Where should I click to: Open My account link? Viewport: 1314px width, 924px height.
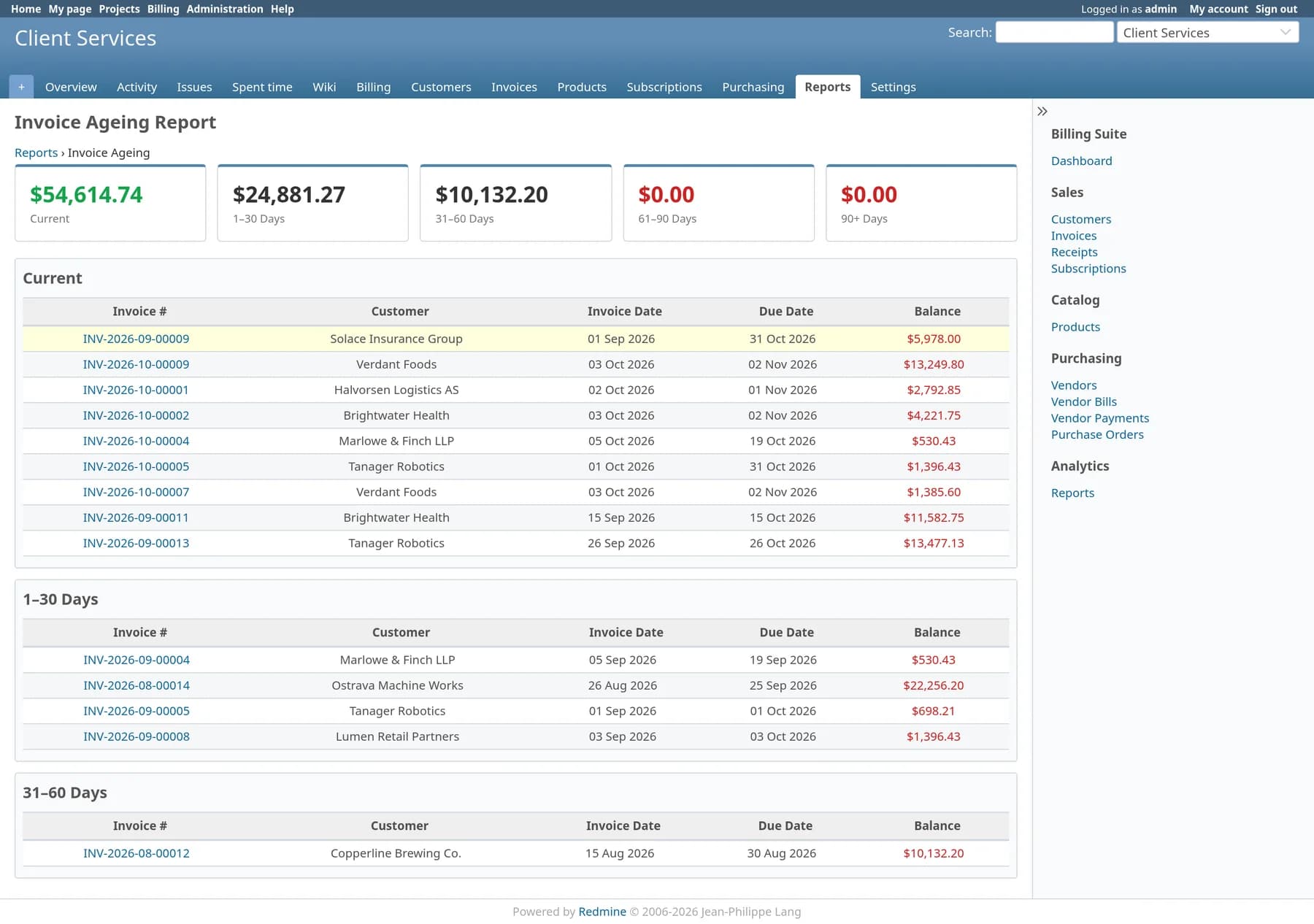1218,9
